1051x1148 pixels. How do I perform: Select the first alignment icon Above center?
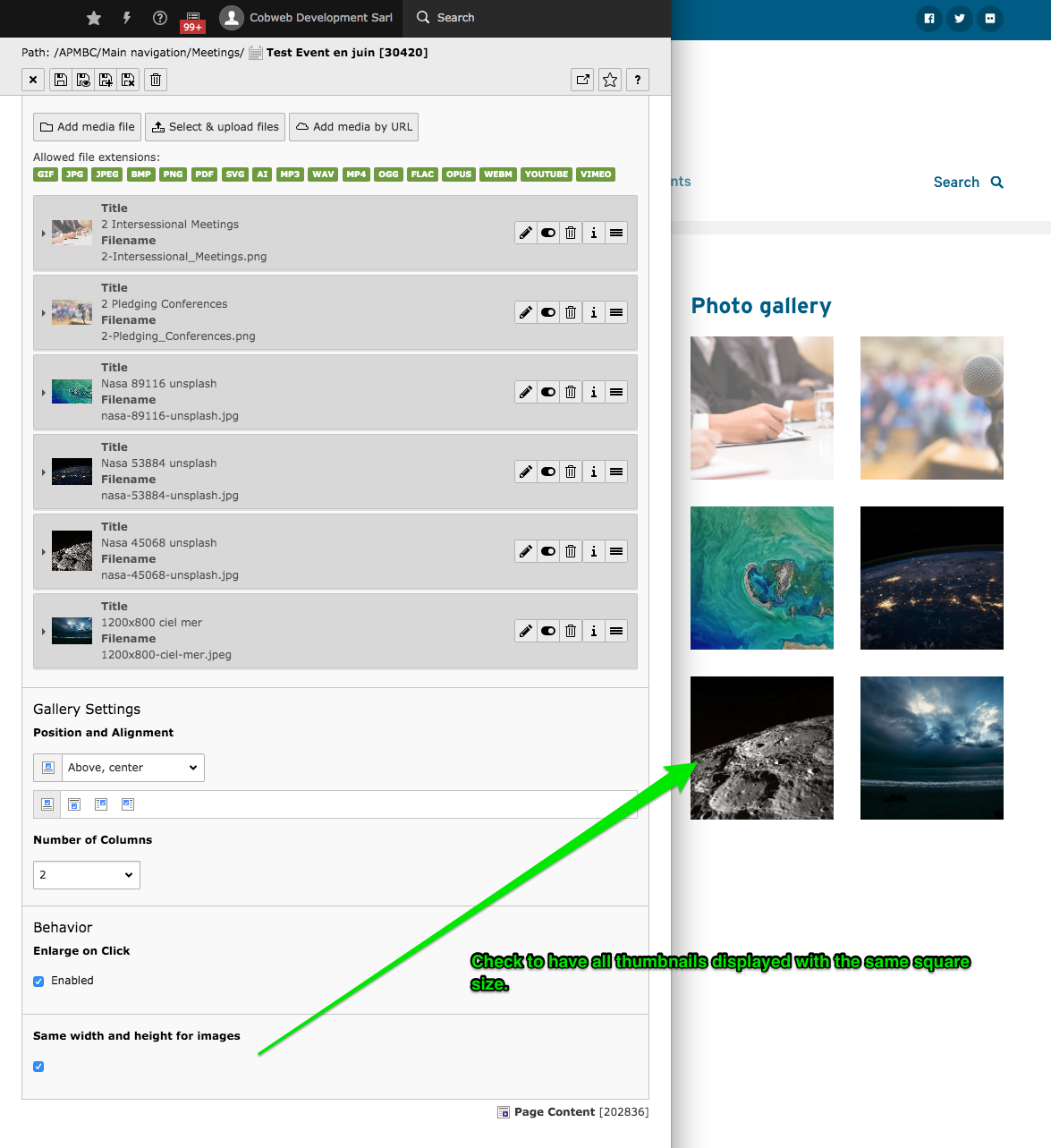[47, 804]
